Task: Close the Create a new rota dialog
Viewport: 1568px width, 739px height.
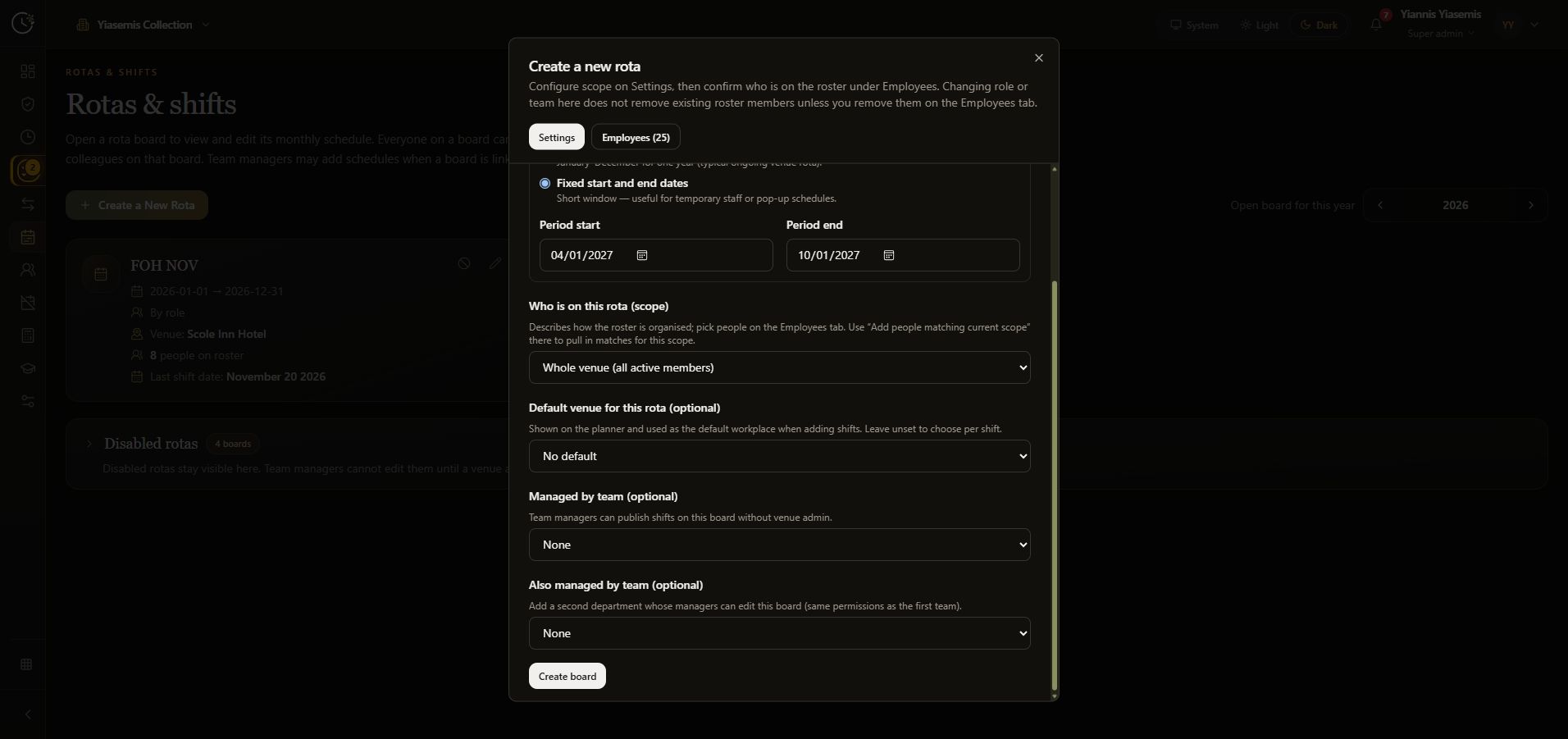Action: click(1039, 57)
